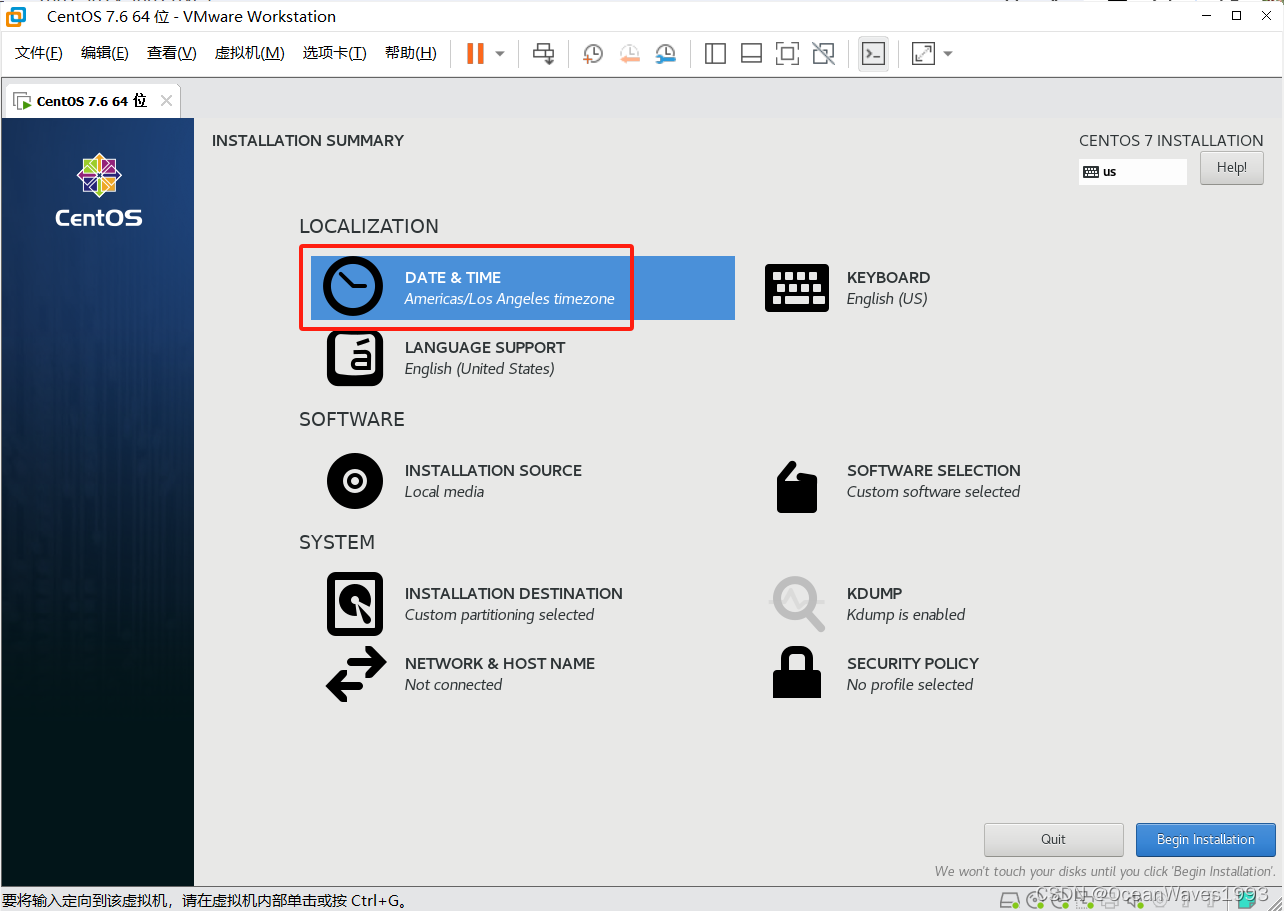1284x911 pixels.
Task: Open the 选项卡(T) menu
Action: pyautogui.click(x=334, y=53)
